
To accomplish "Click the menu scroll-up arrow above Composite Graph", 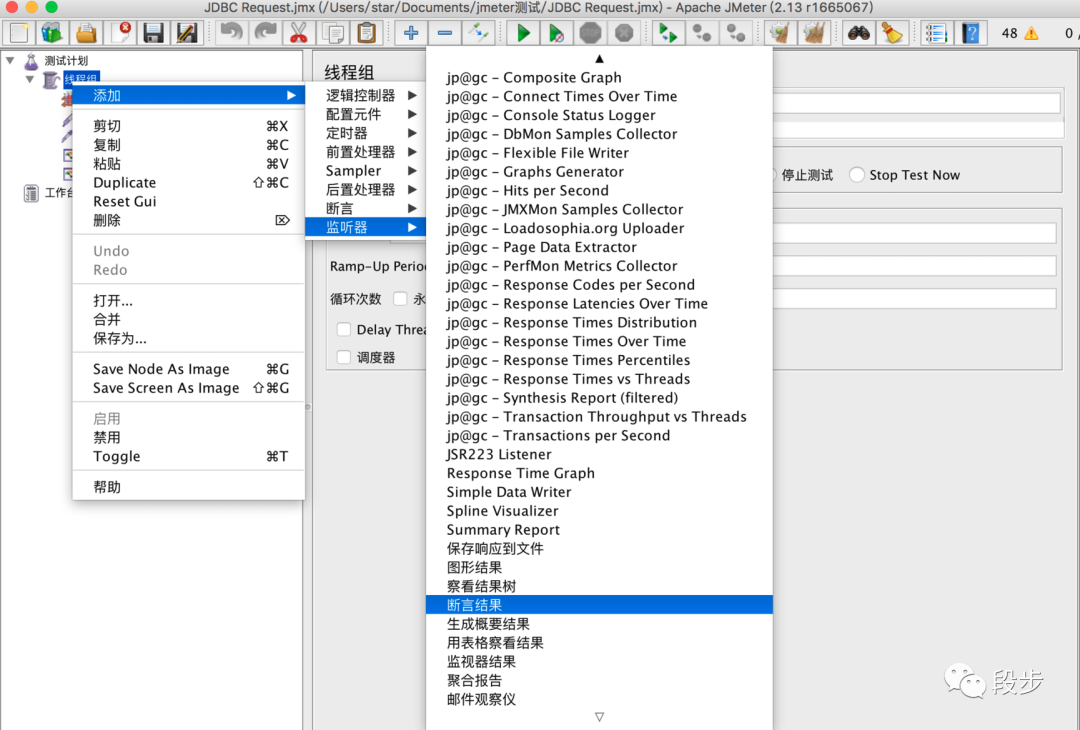I will (599, 59).
